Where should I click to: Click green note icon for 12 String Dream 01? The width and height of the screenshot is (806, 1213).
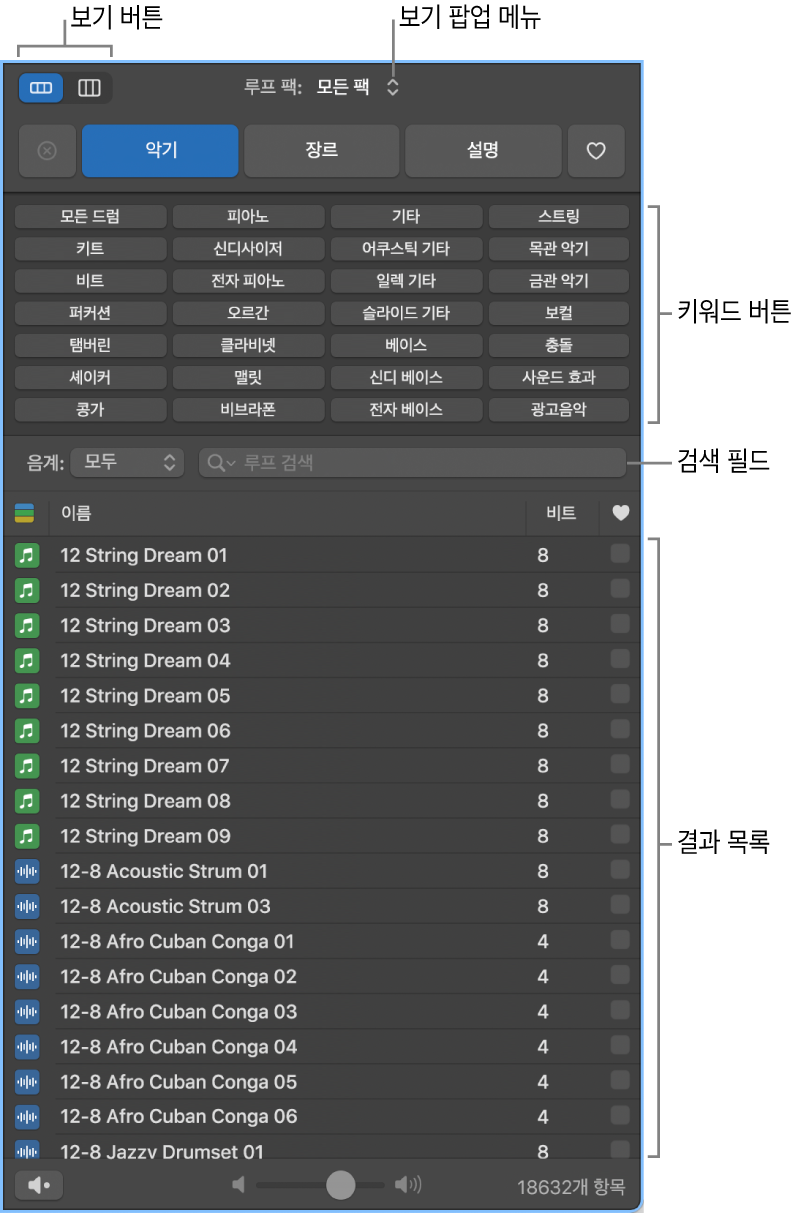[27, 555]
